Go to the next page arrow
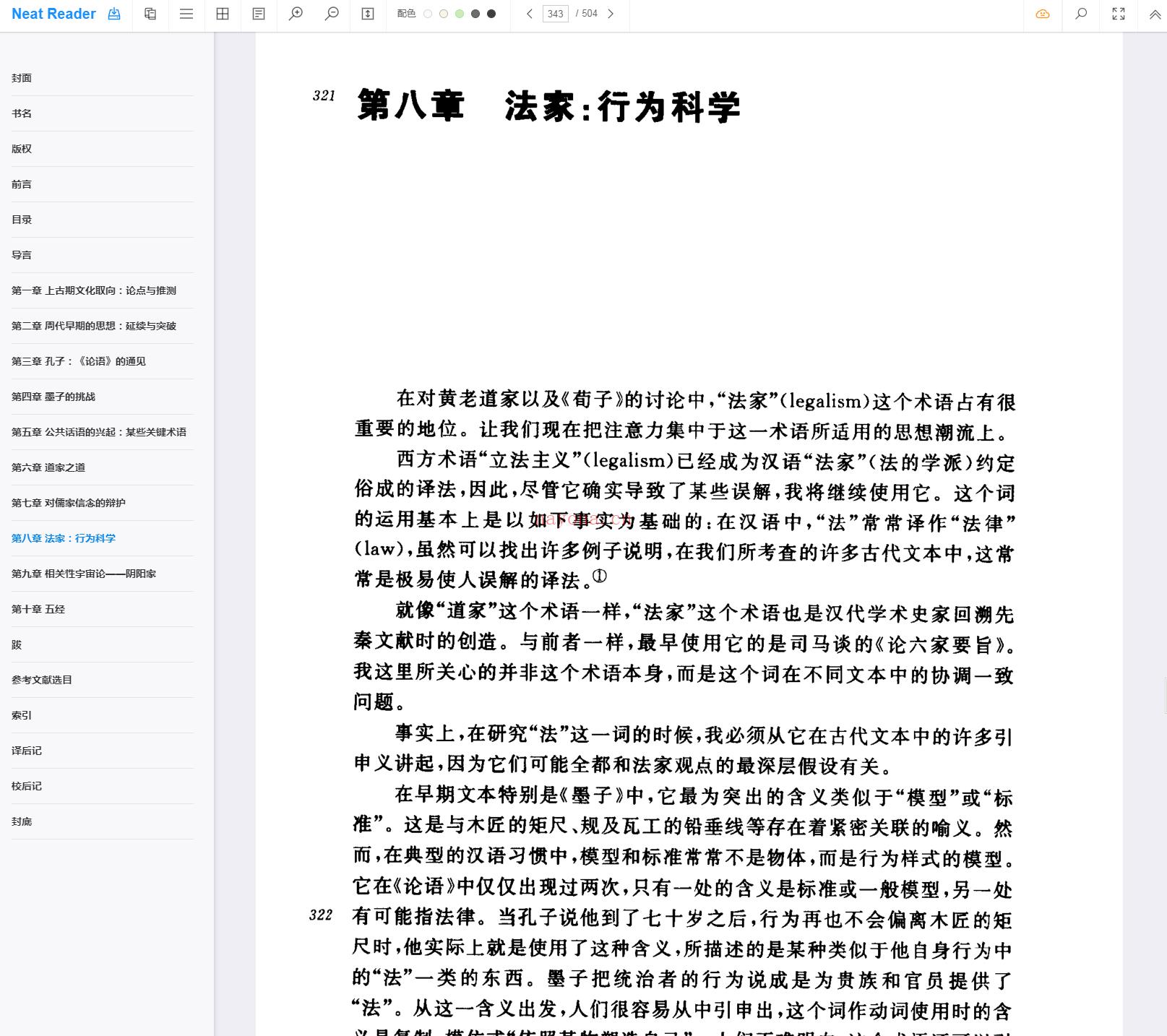Image resolution: width=1167 pixels, height=1036 pixels. click(x=611, y=14)
